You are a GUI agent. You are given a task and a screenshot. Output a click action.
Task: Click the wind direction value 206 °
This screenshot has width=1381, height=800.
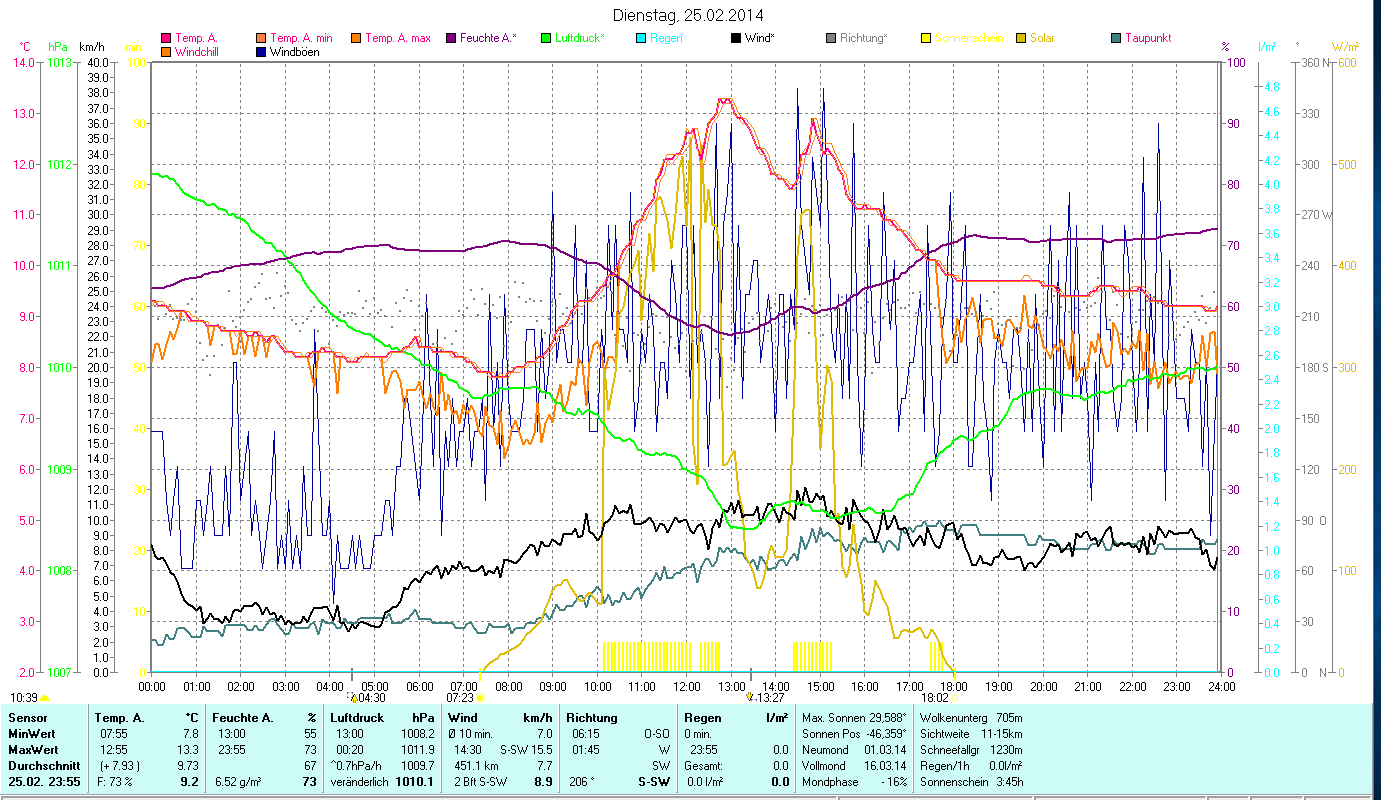(583, 782)
